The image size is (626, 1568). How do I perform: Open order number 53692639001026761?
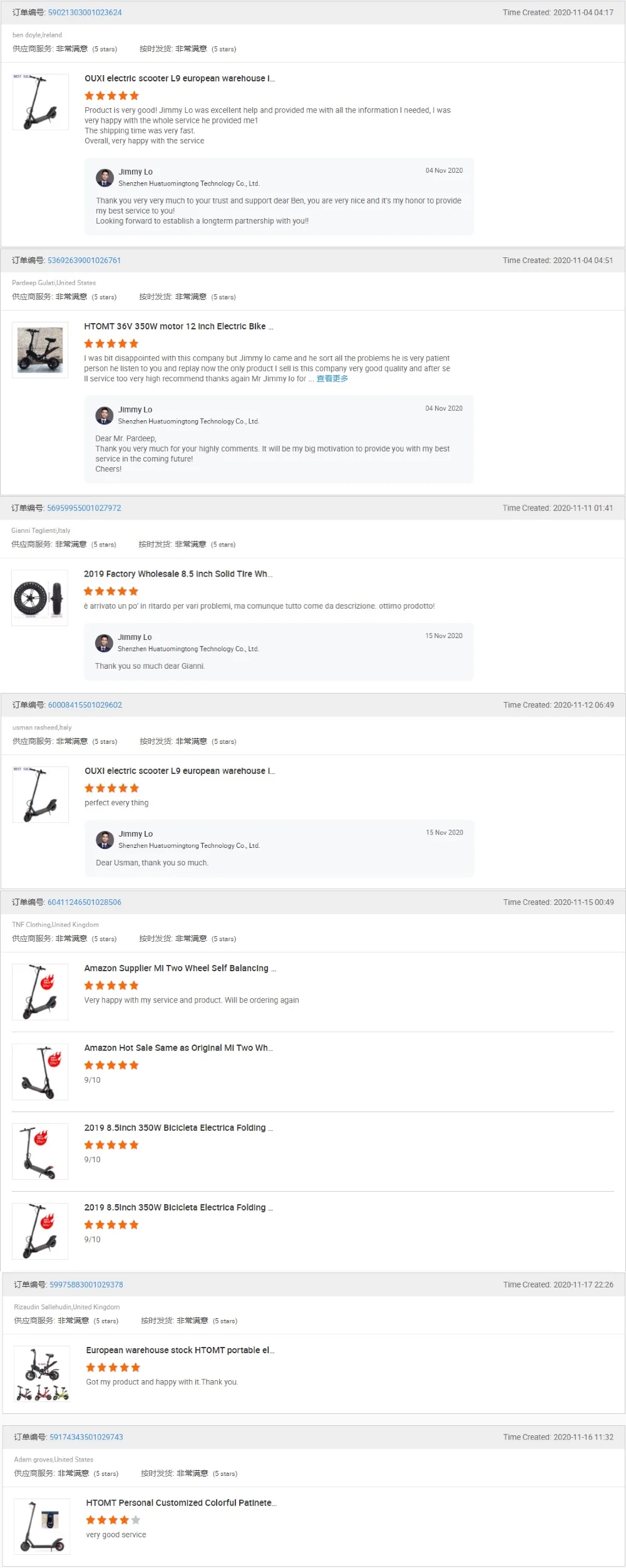click(x=84, y=260)
